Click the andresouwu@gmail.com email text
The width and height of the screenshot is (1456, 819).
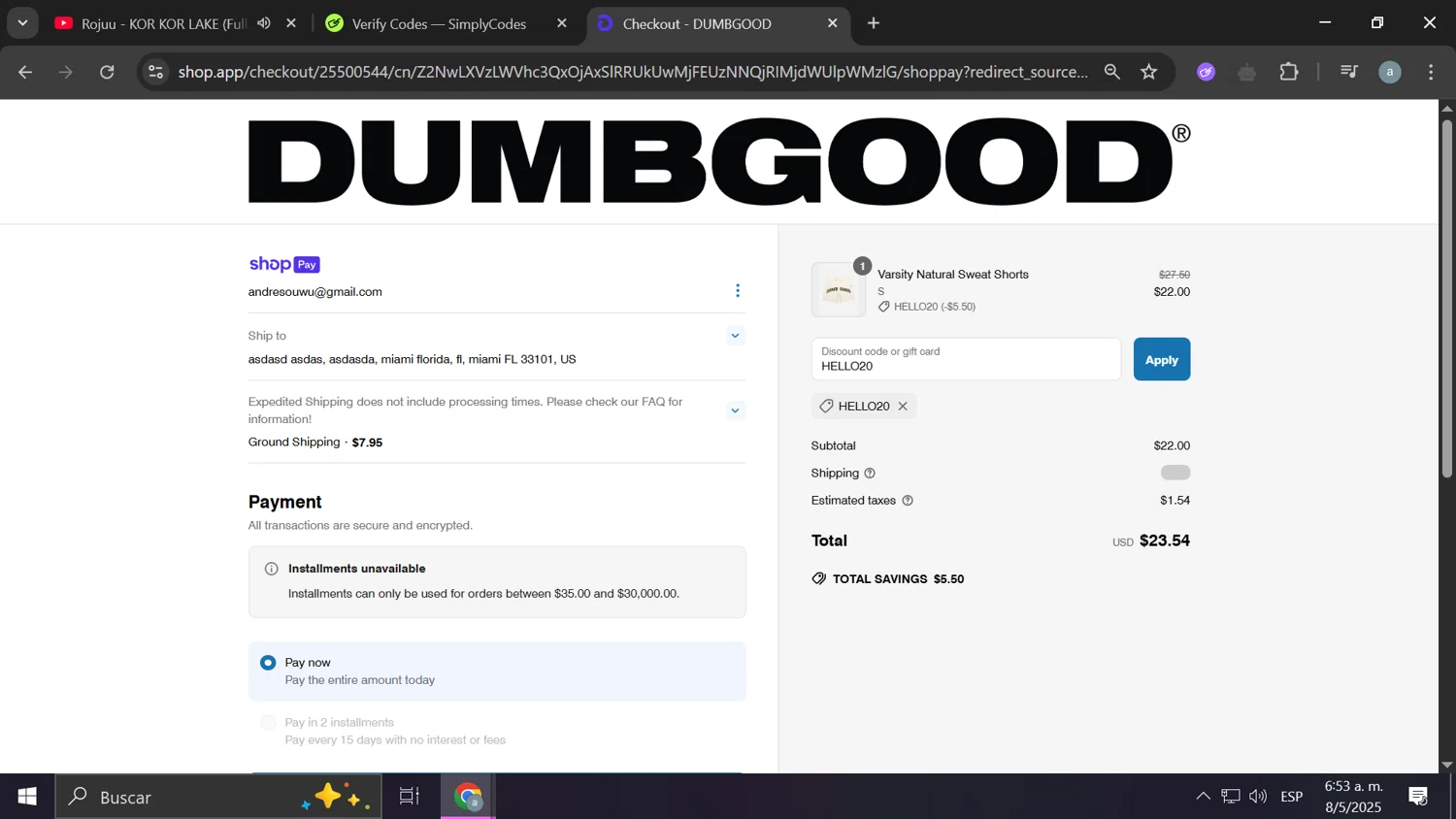[x=315, y=292]
